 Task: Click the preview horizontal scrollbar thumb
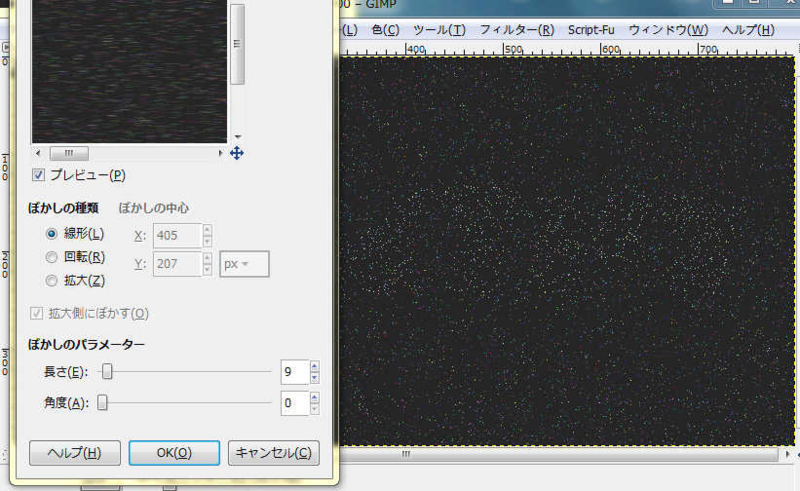coord(69,153)
